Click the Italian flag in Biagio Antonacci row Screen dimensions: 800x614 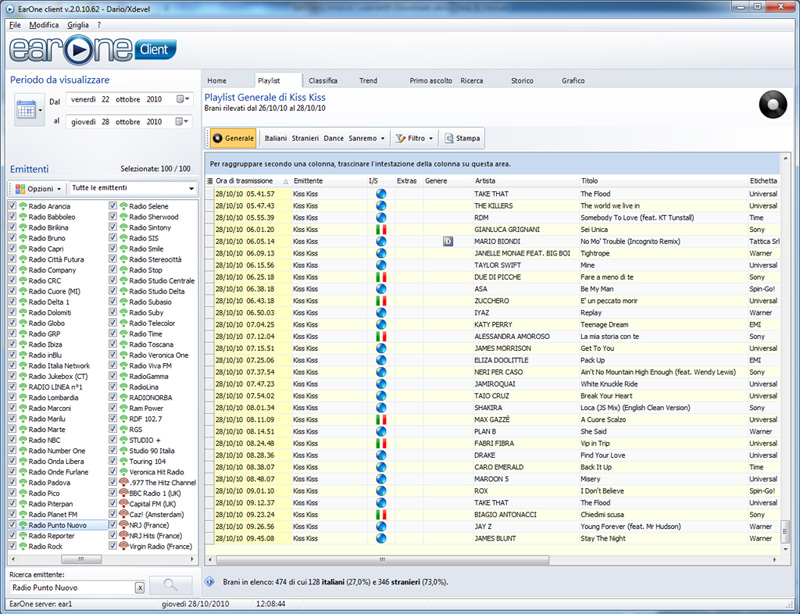tap(381, 514)
